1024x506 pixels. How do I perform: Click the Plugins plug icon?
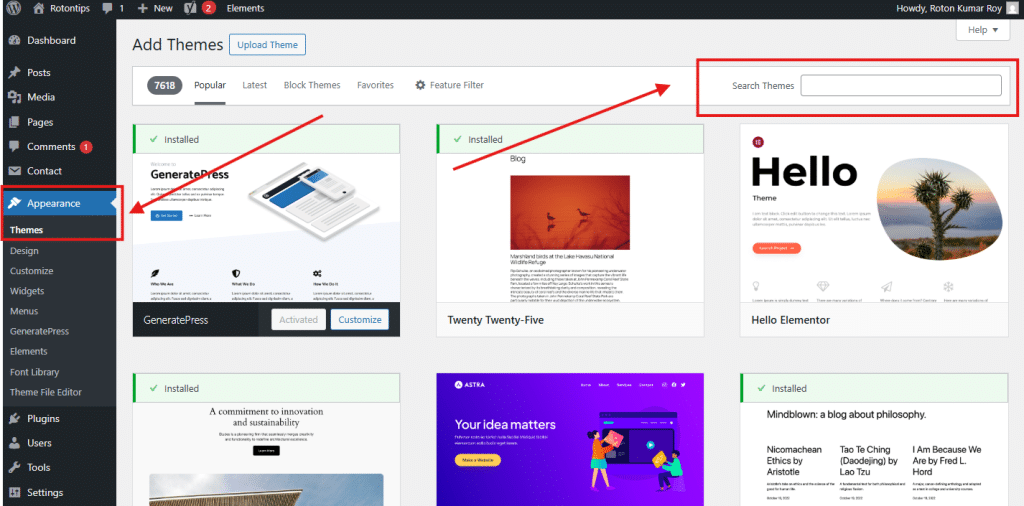click(14, 419)
